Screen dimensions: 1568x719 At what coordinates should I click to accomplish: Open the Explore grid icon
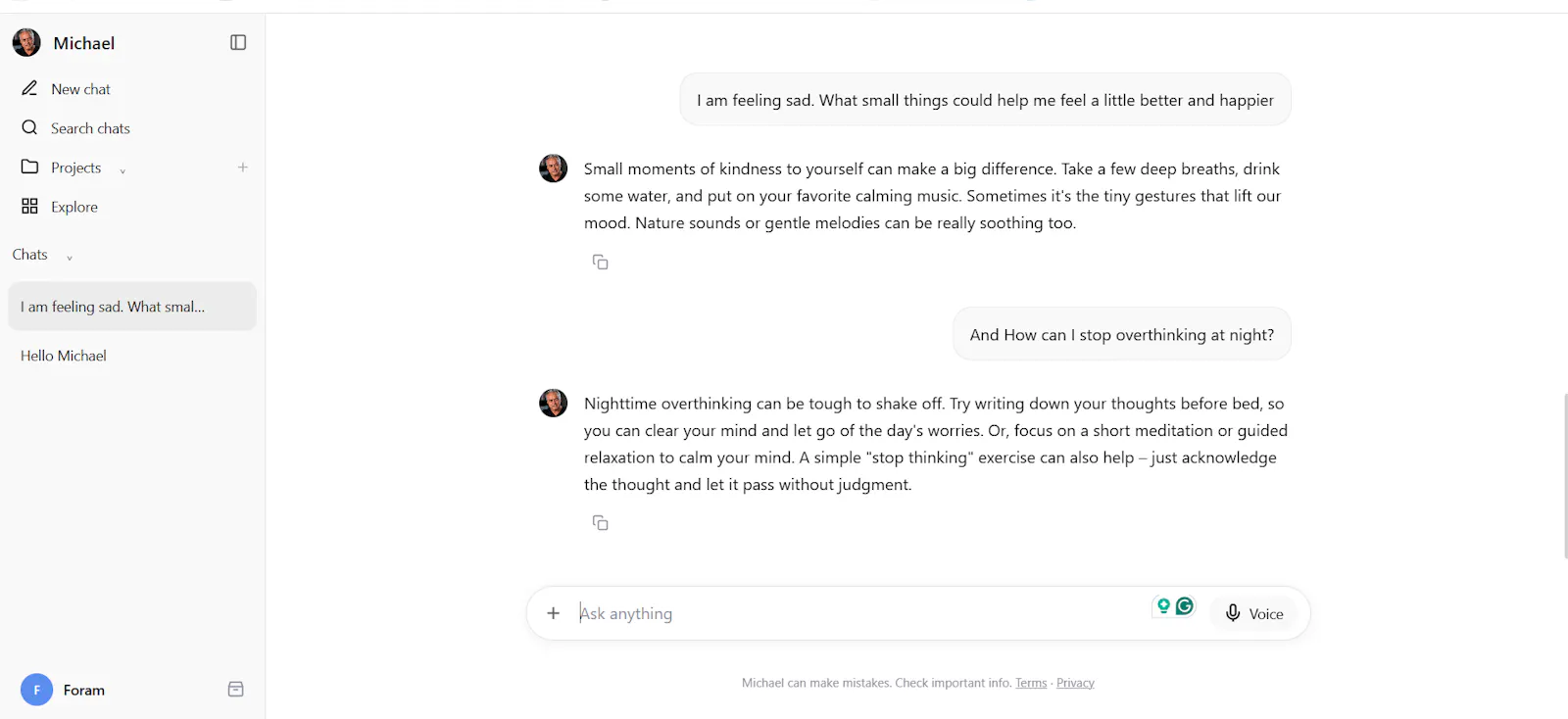coord(30,206)
